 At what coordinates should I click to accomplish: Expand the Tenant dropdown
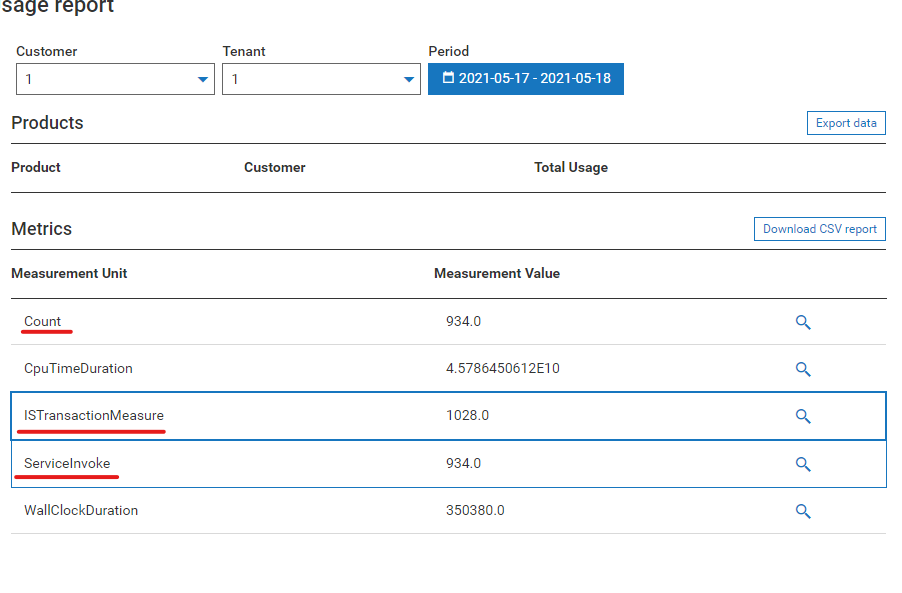pyautogui.click(x=321, y=79)
